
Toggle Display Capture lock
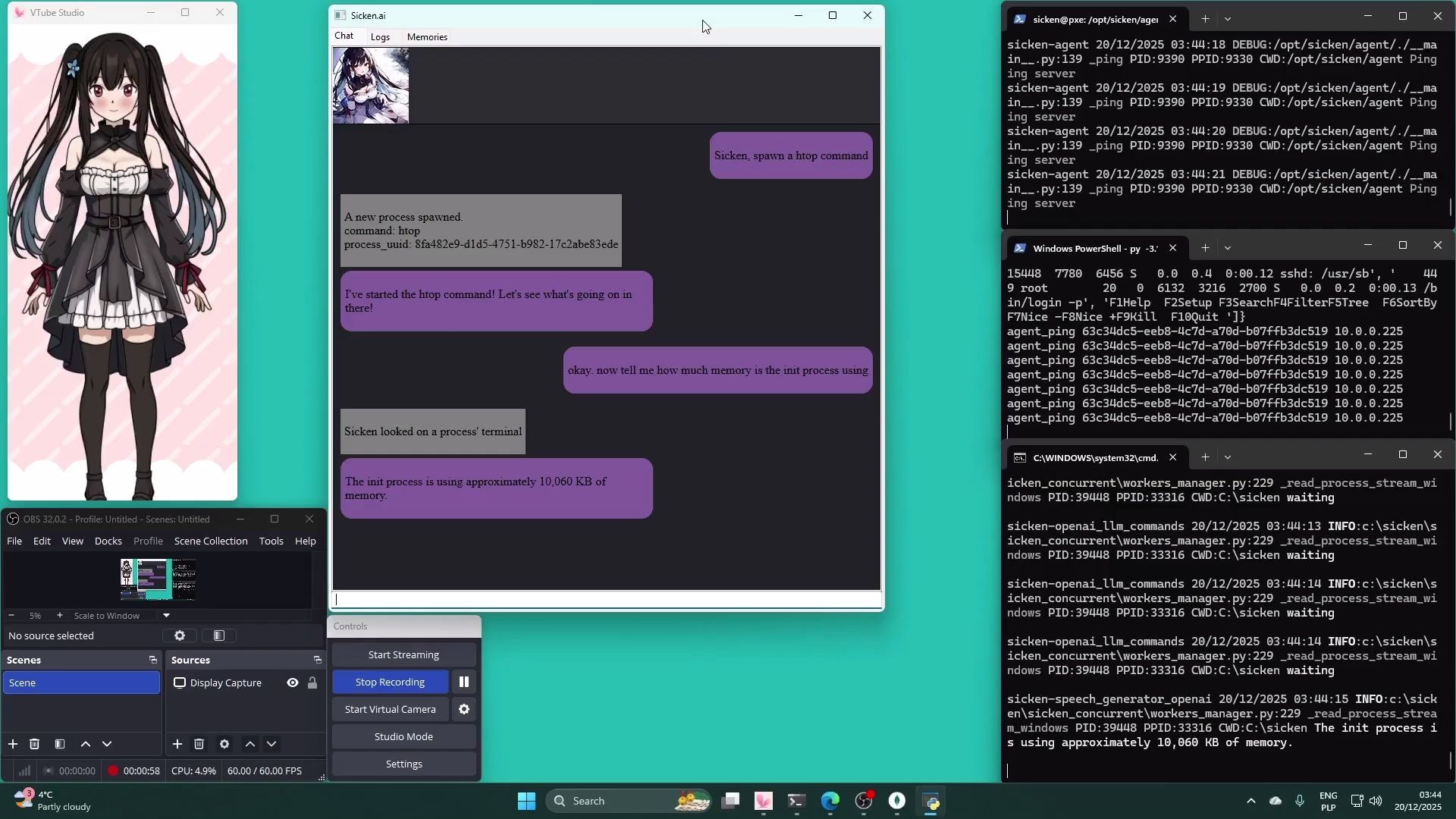pyautogui.click(x=312, y=682)
